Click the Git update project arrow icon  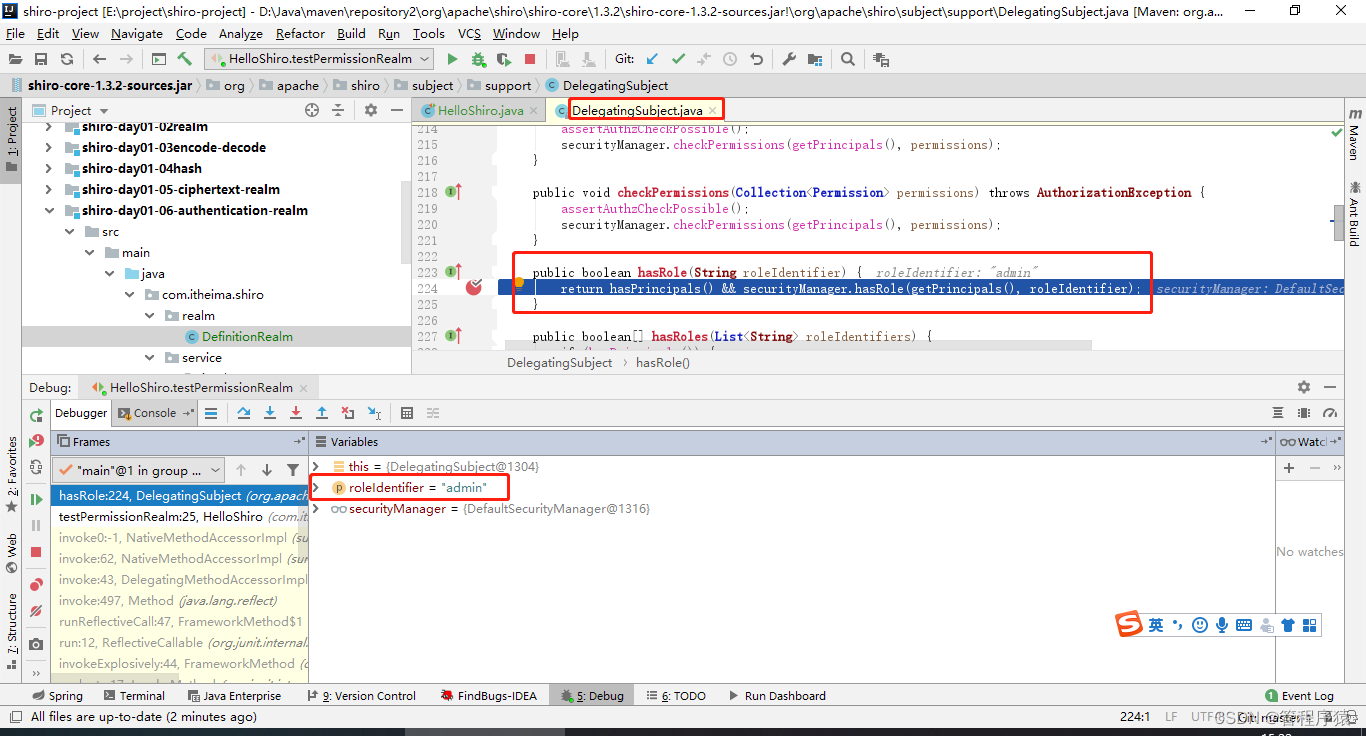pos(653,60)
